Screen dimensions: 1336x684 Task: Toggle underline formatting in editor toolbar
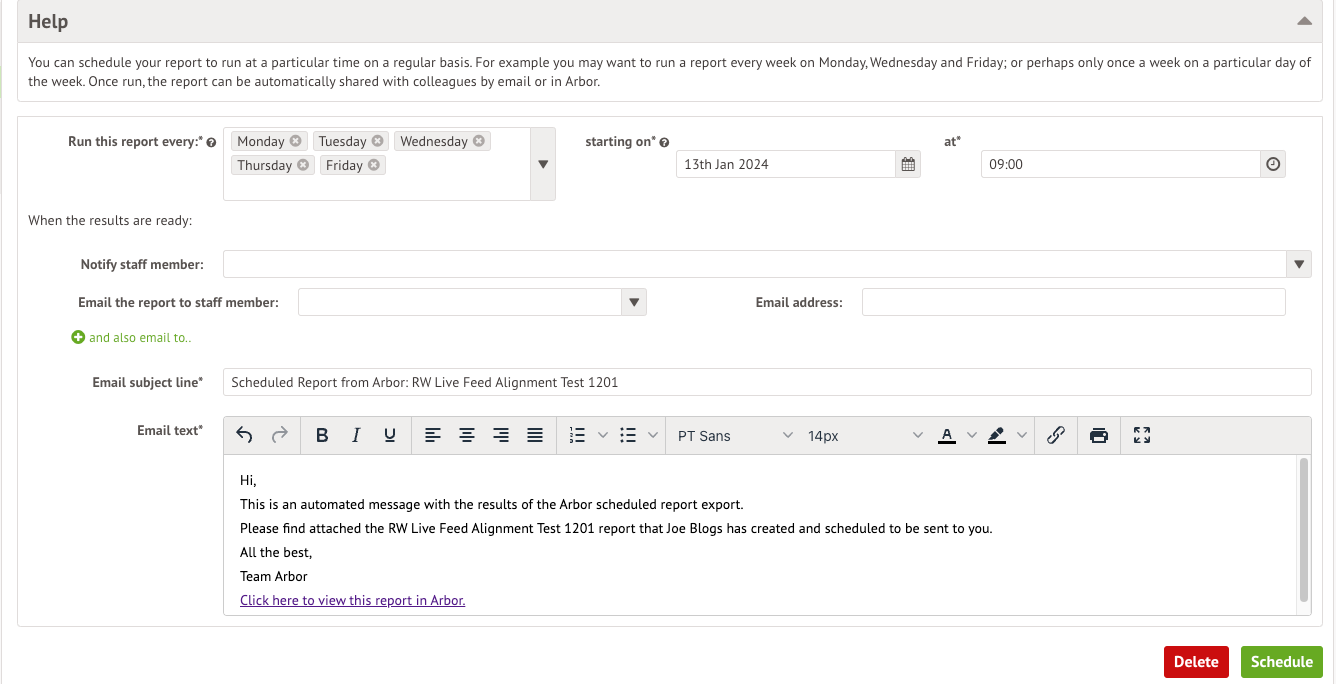[x=390, y=435]
